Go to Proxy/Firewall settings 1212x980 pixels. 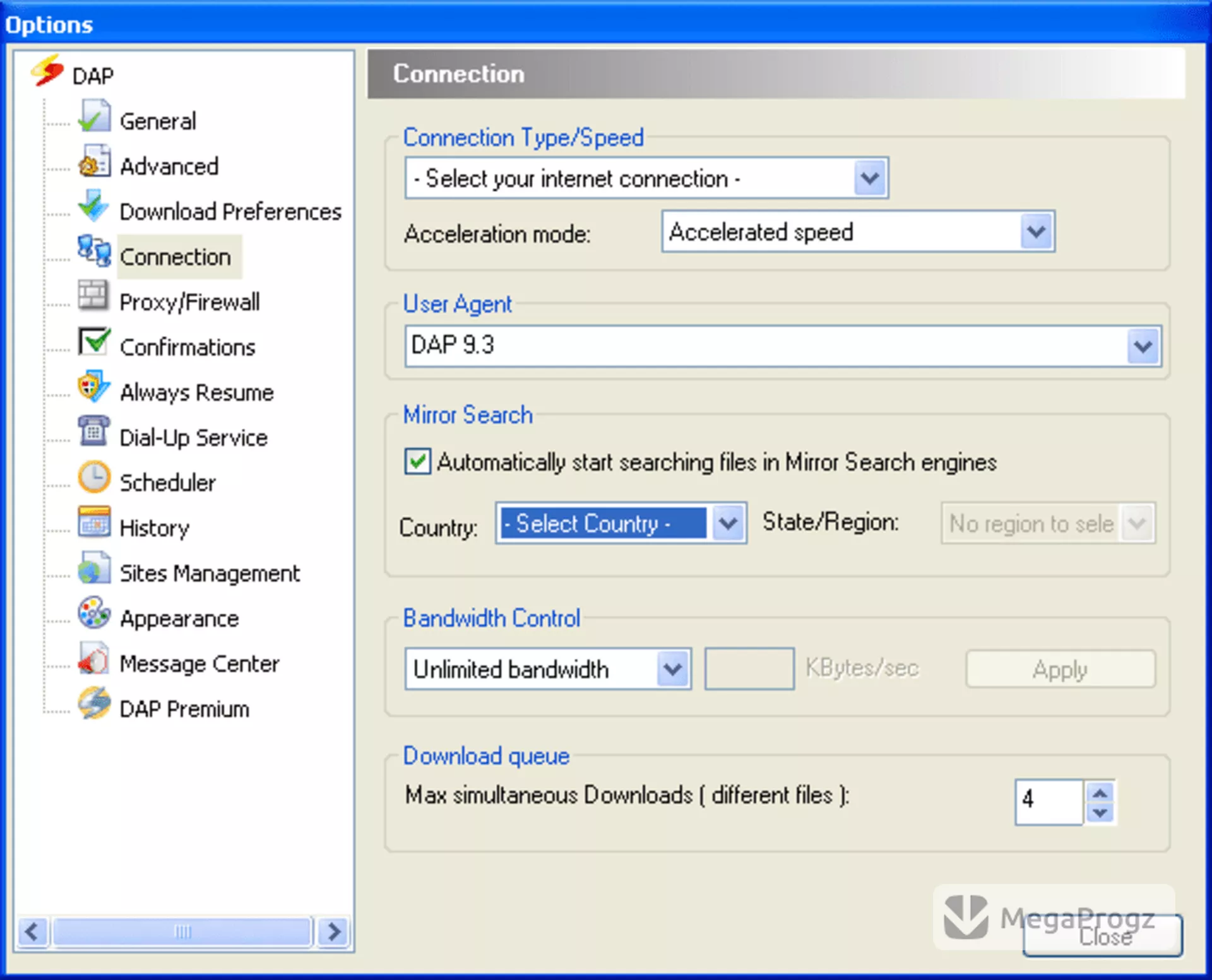[189, 302]
